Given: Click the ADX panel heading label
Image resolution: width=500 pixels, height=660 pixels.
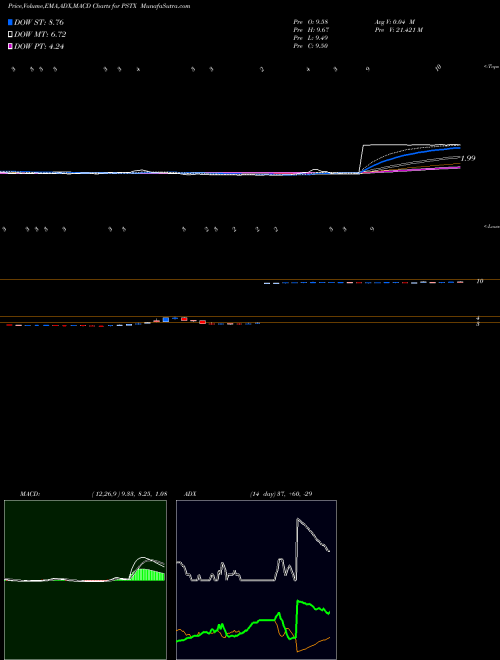Looking at the screenshot, I should pos(191,494).
